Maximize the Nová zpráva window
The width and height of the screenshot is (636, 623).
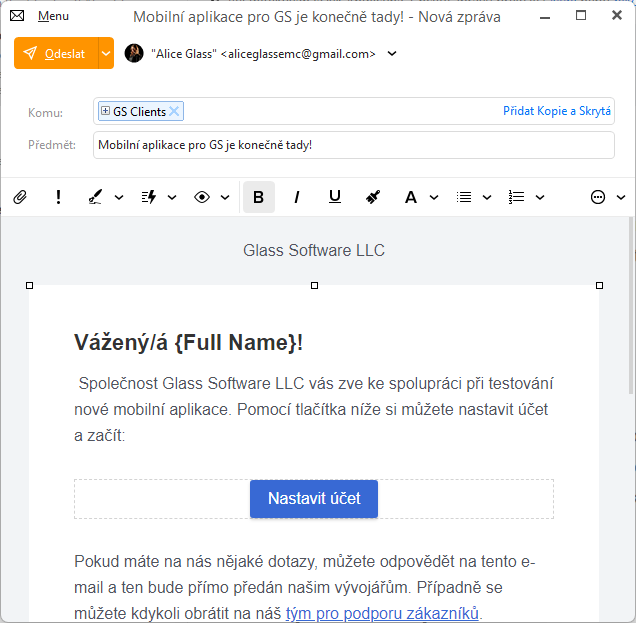[581, 16]
